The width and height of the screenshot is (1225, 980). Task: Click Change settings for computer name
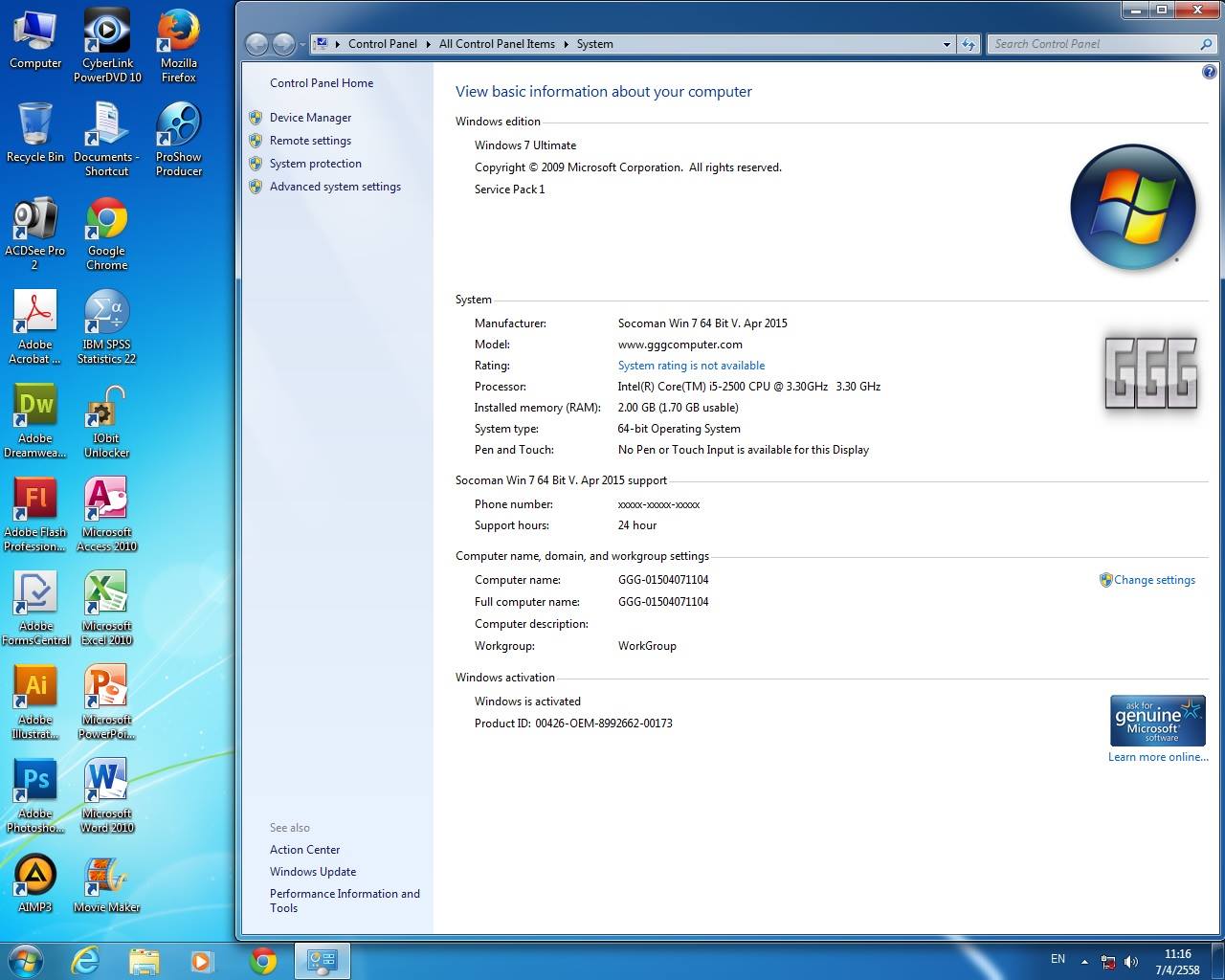[1154, 580]
